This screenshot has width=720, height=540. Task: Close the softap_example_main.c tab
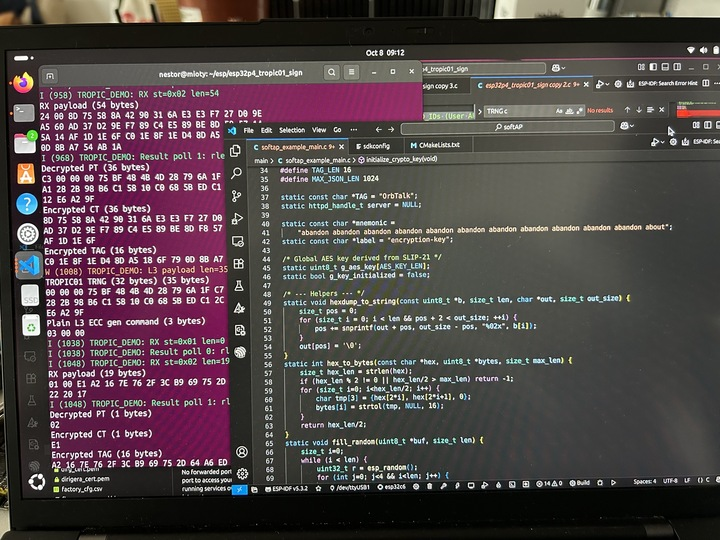pos(342,147)
